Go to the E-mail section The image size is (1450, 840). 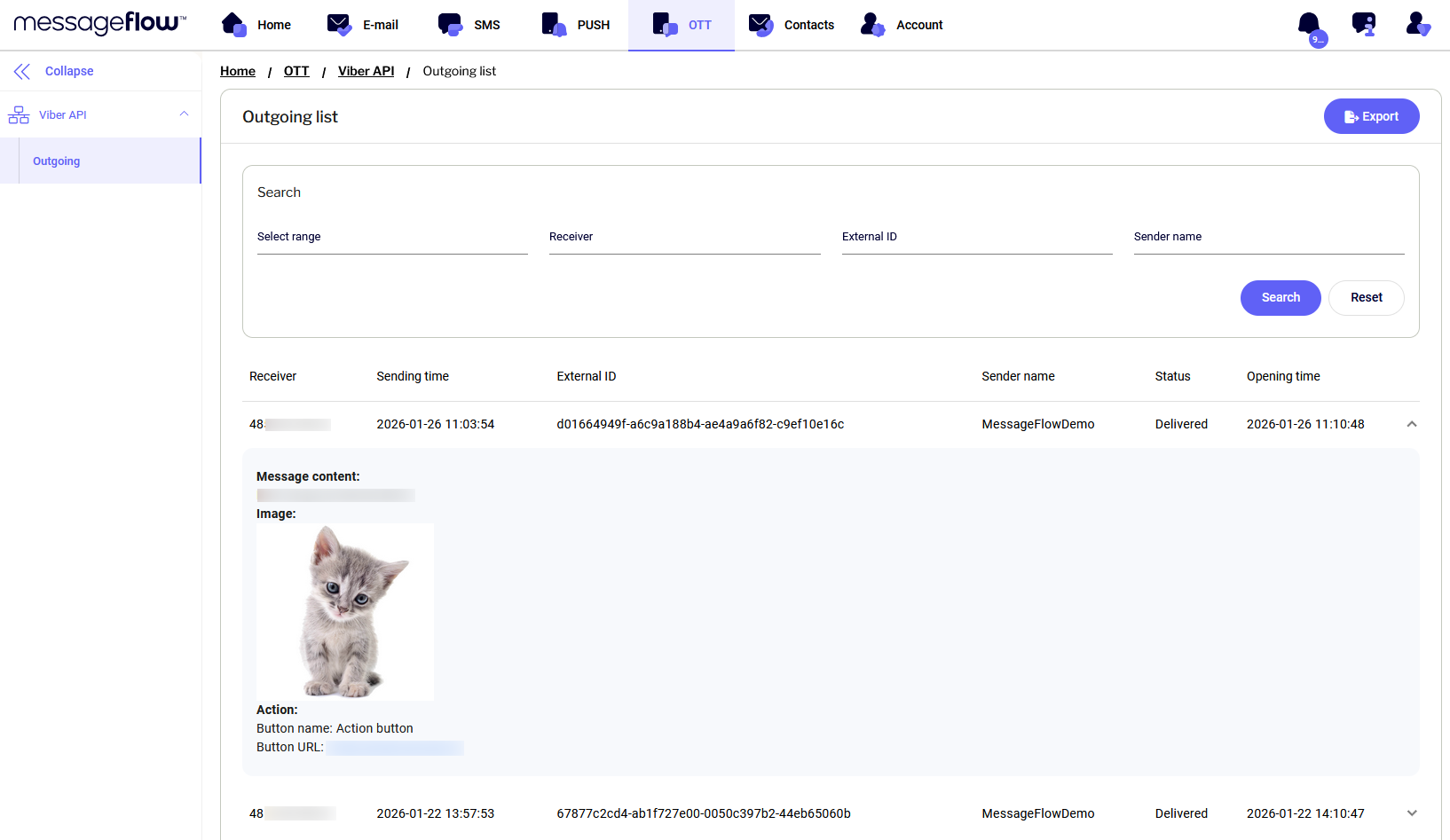pos(363,25)
